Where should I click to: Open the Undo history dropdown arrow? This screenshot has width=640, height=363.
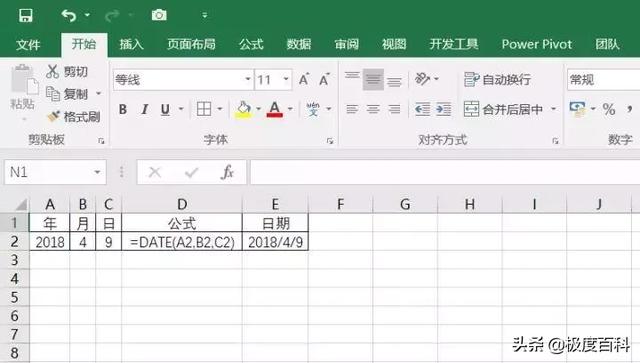87,16
